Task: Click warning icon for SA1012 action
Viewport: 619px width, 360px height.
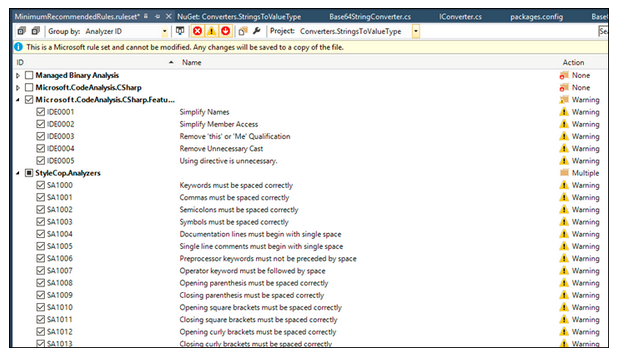Action: coord(564,332)
